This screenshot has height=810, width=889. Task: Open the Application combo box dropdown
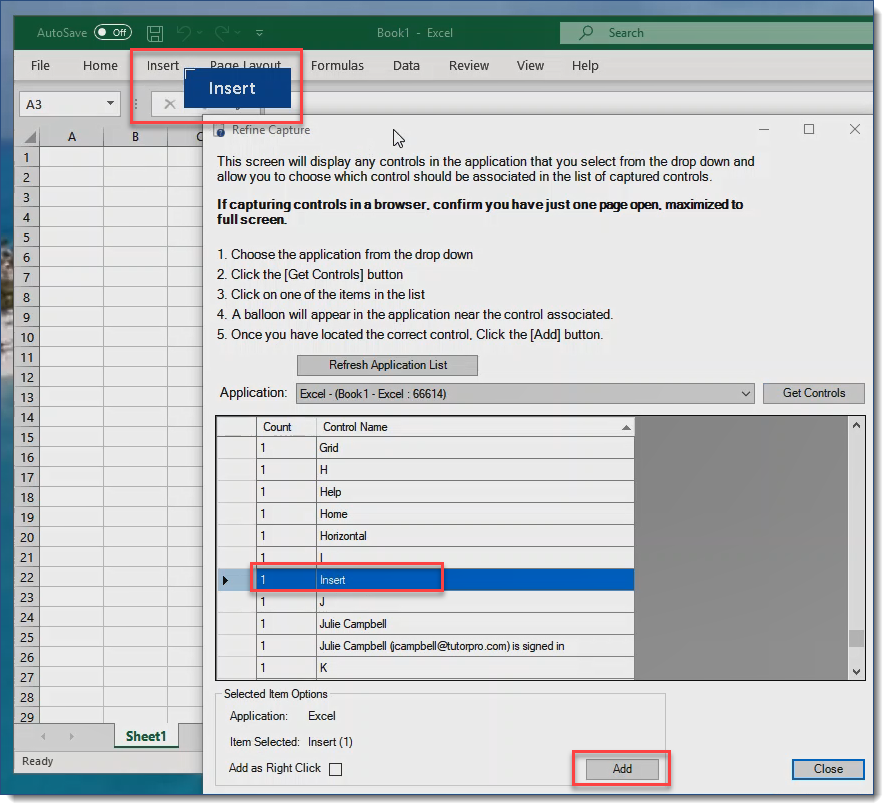tap(745, 393)
